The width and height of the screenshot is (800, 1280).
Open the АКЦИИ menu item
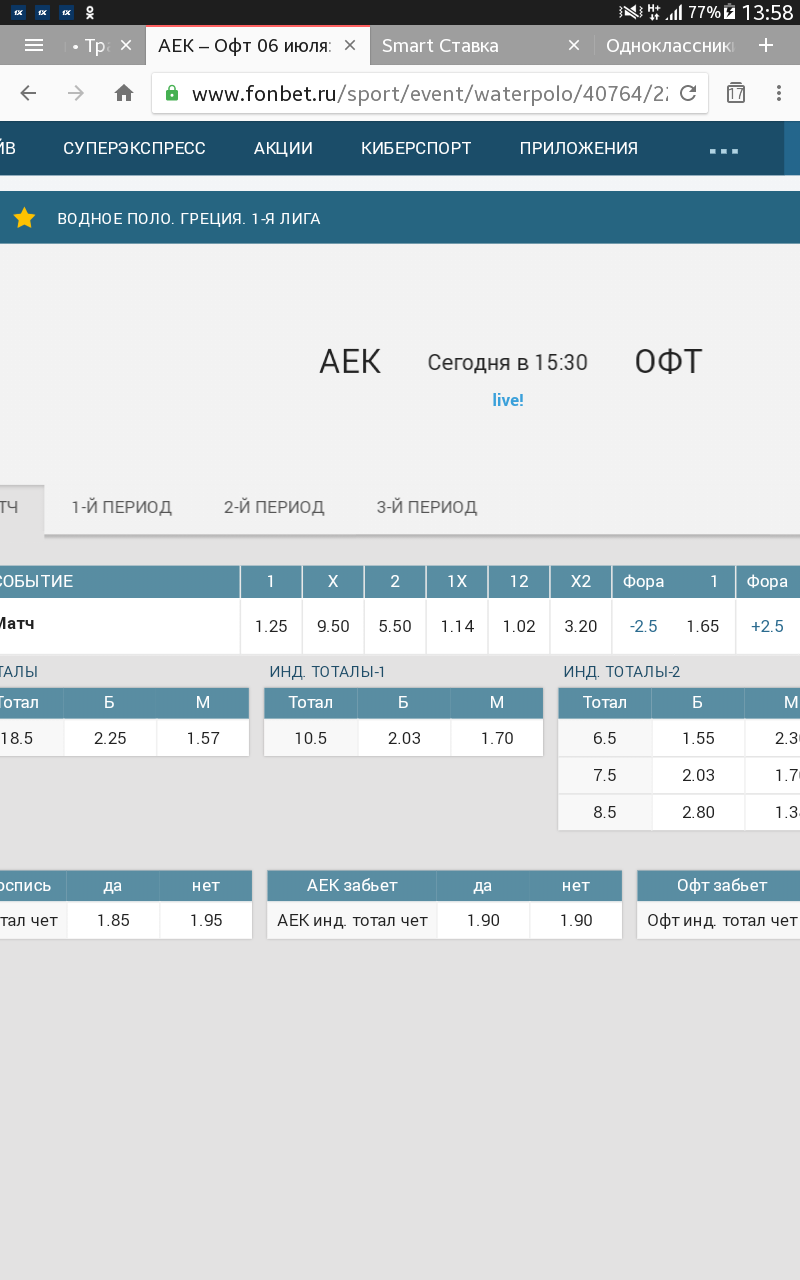click(x=283, y=148)
